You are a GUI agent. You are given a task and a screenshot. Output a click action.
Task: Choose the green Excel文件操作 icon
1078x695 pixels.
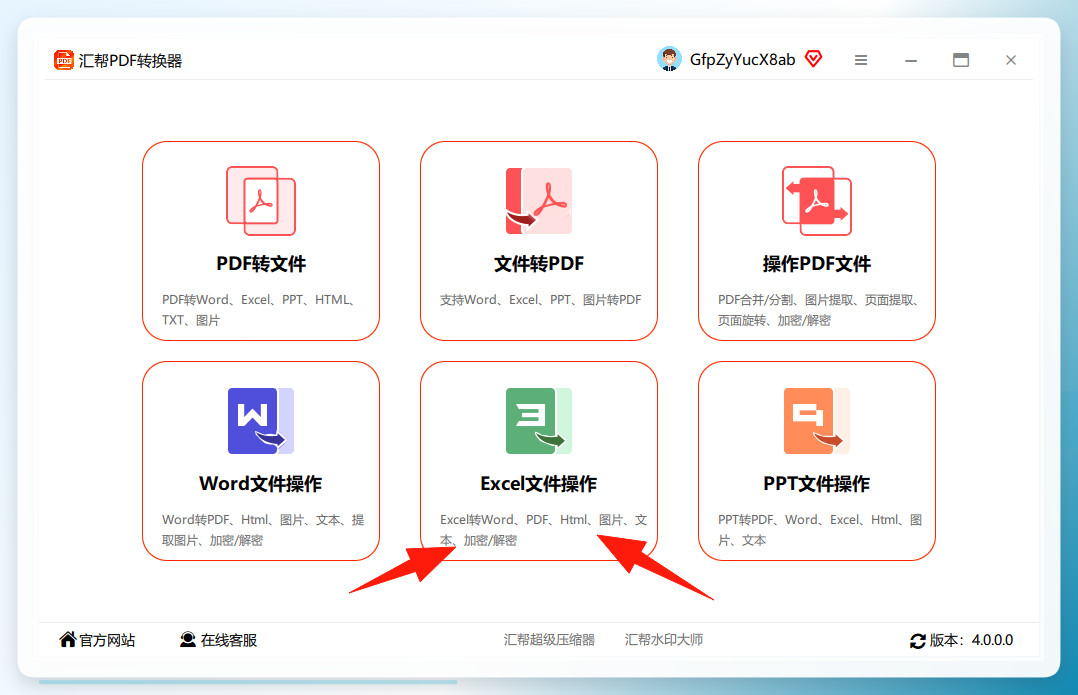point(539,421)
